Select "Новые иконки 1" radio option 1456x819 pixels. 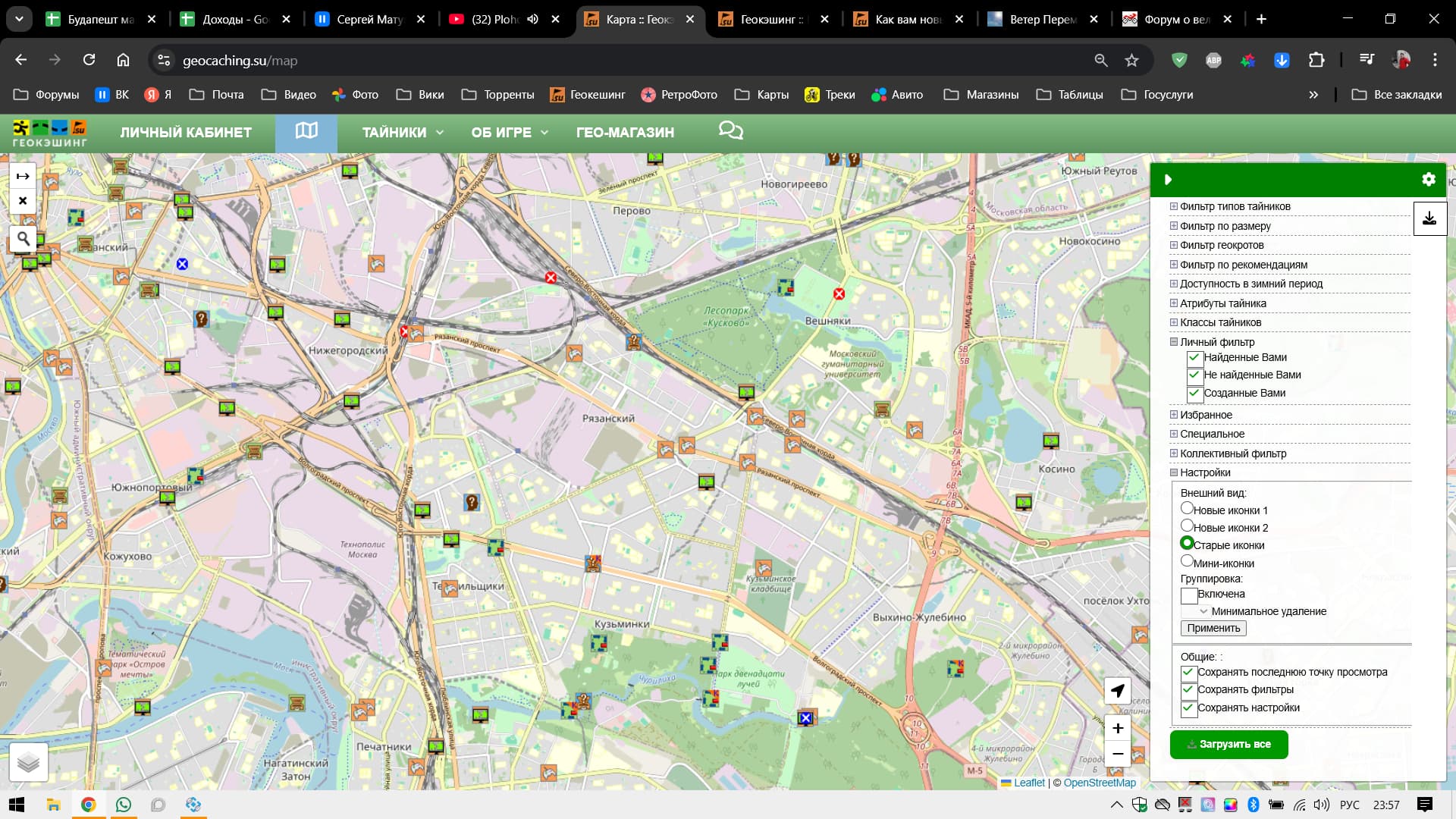[x=1187, y=509]
